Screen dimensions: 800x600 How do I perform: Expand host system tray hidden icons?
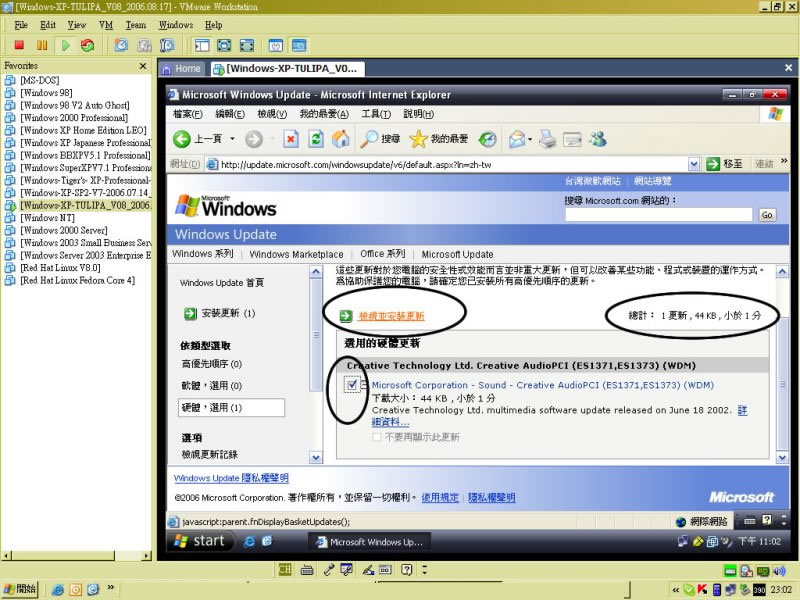pos(675,590)
